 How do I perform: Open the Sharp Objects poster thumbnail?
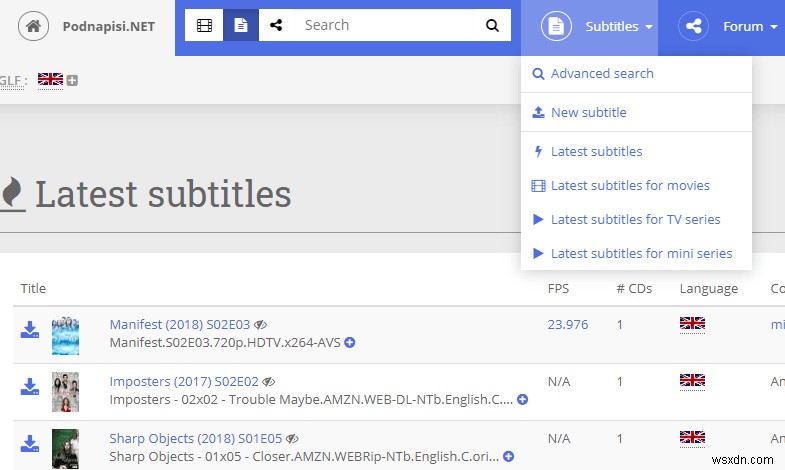click(x=66, y=448)
